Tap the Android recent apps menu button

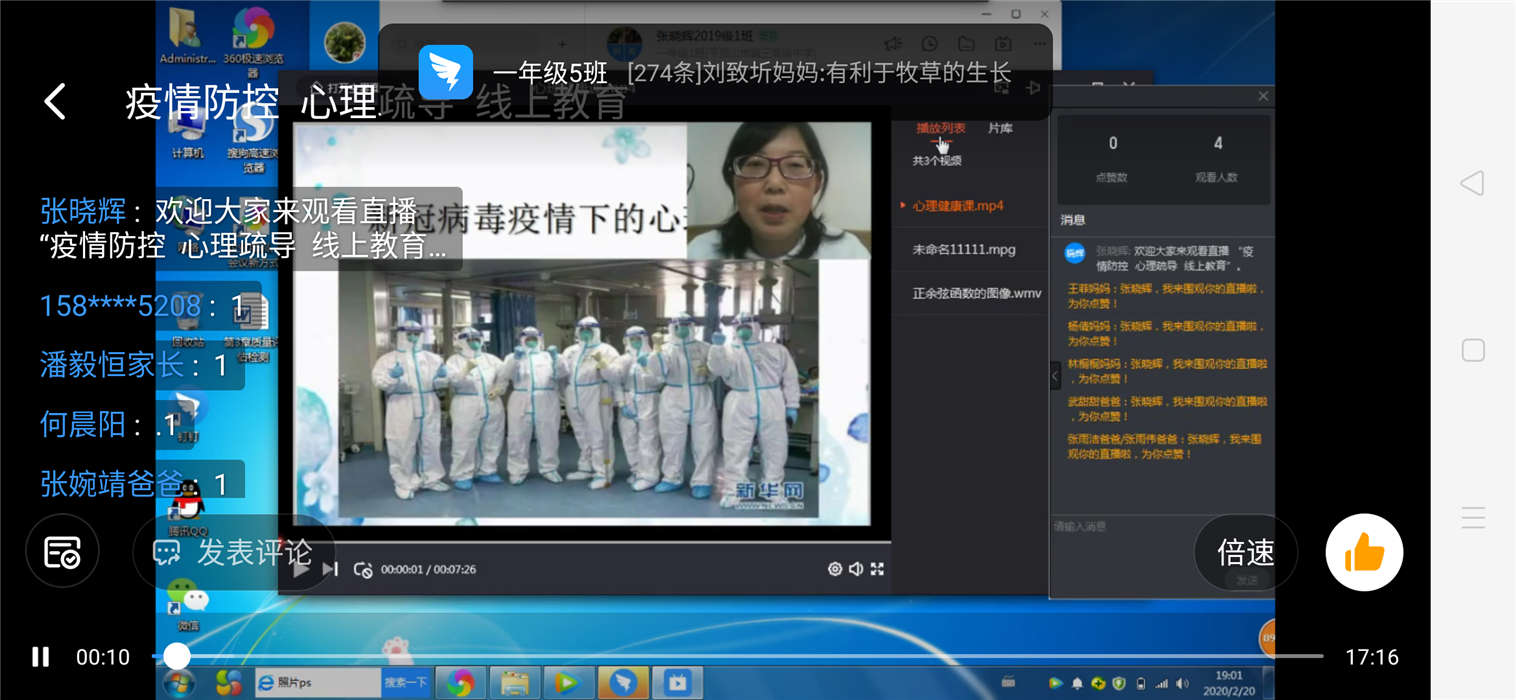point(1472,517)
